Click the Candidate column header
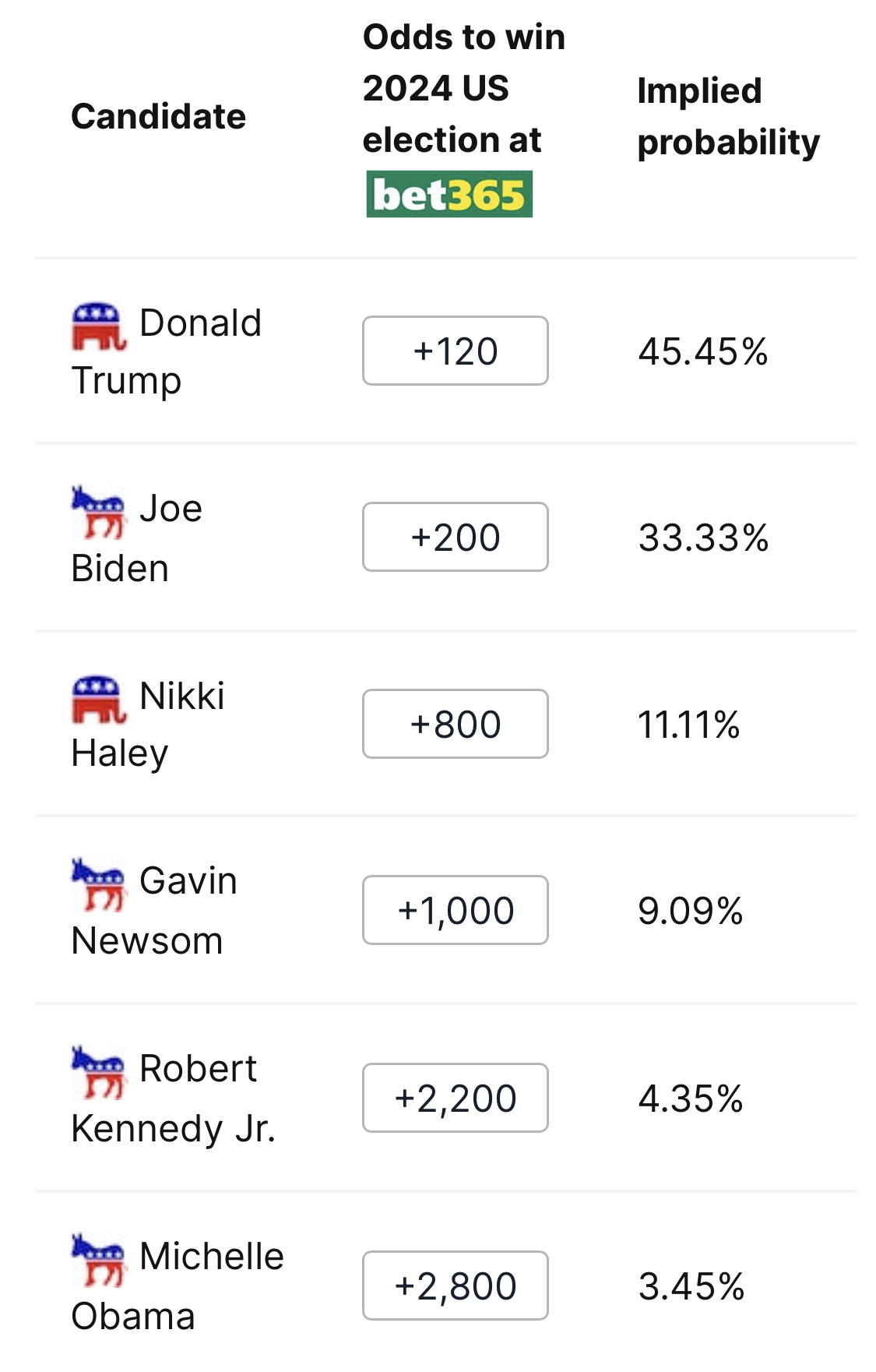The width and height of the screenshot is (876, 1372). point(159,117)
